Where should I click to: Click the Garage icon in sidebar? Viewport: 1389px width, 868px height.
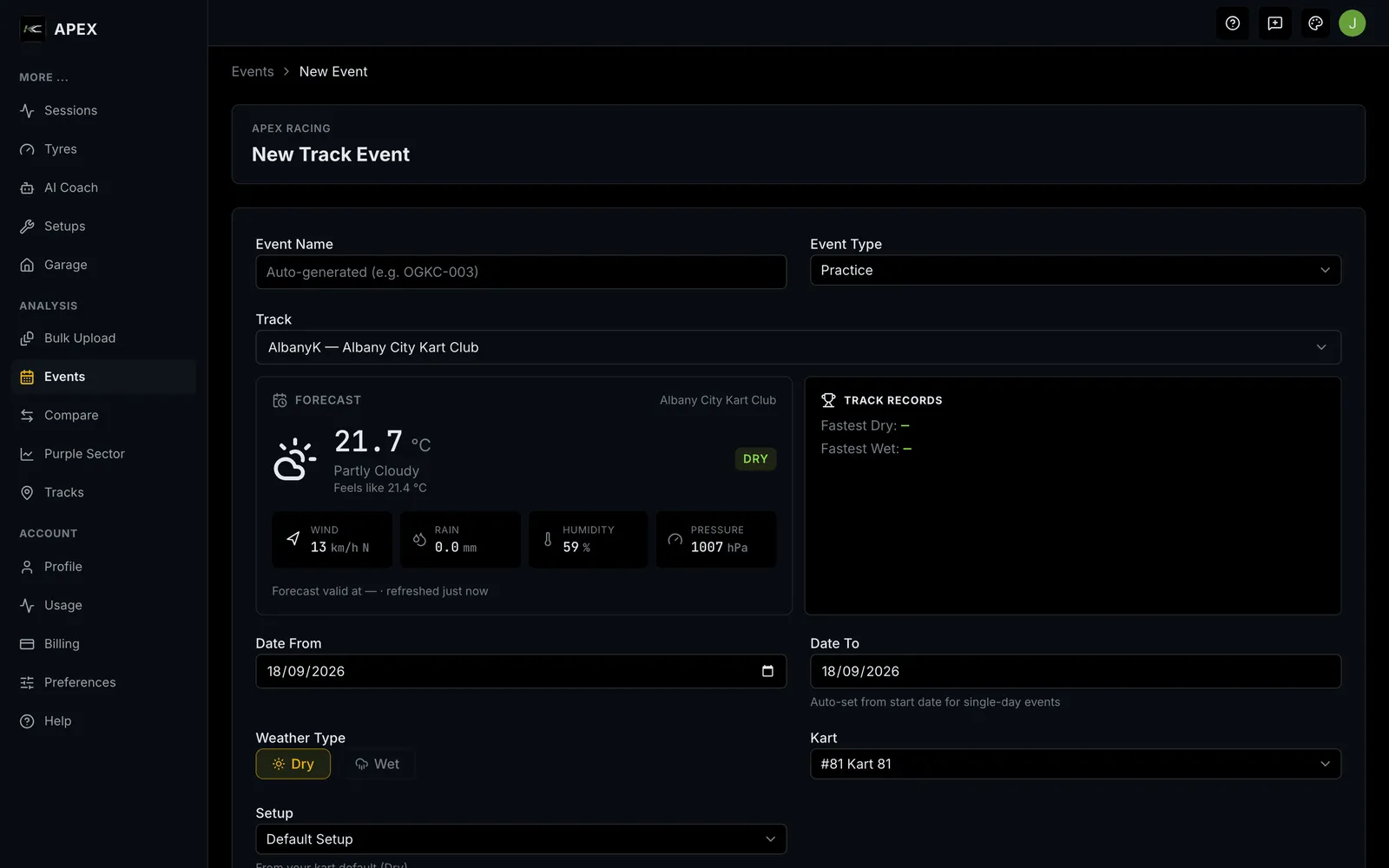27,265
